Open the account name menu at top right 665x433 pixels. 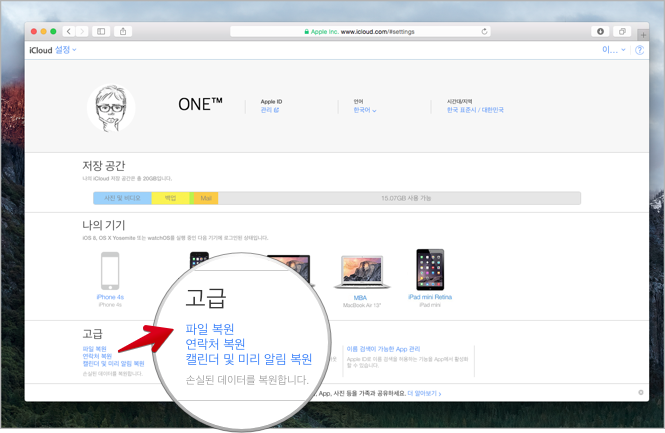point(614,50)
